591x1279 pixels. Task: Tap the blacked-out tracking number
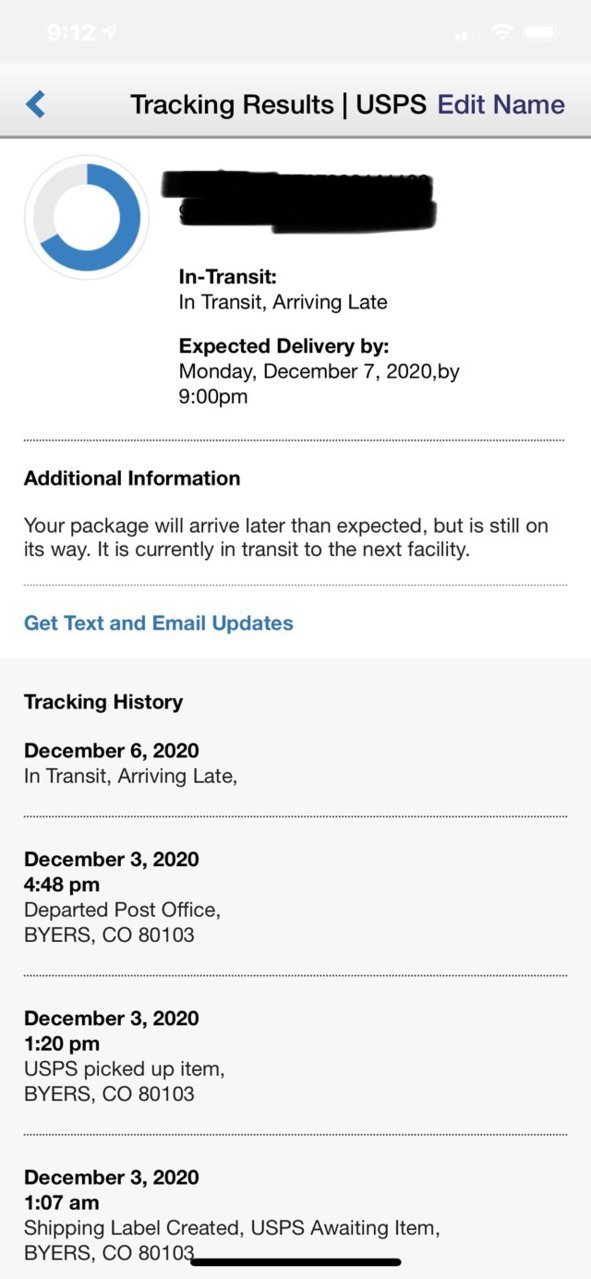[300, 201]
